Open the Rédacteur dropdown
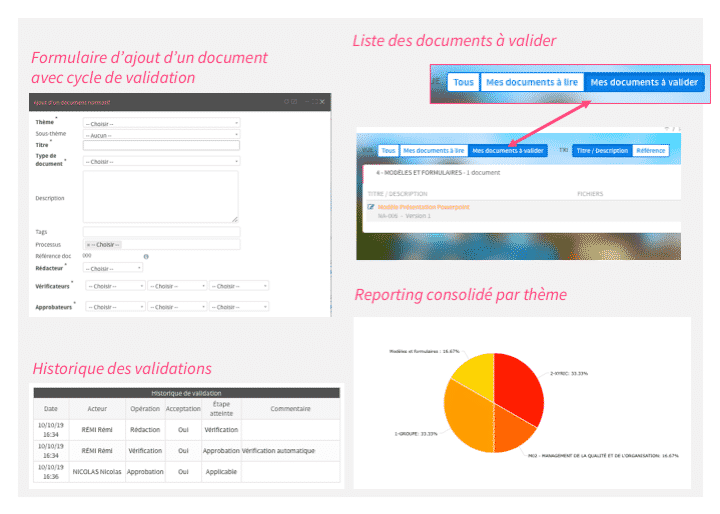The image size is (720, 514). (113, 268)
